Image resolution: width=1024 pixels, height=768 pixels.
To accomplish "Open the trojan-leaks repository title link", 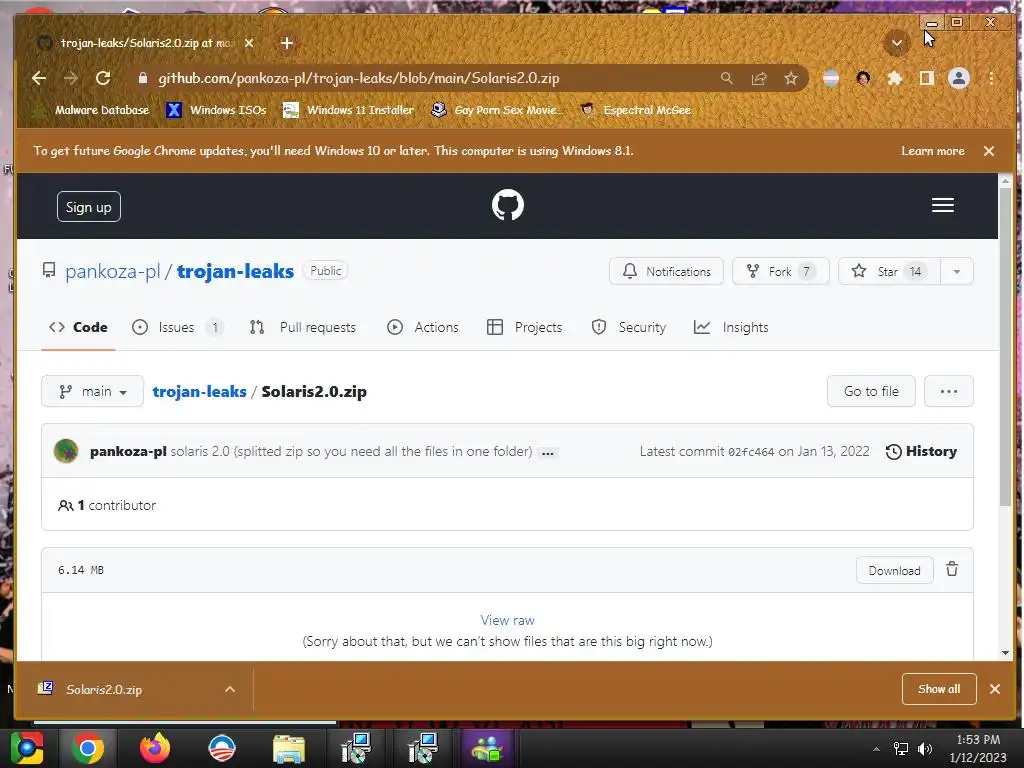I will (x=235, y=271).
